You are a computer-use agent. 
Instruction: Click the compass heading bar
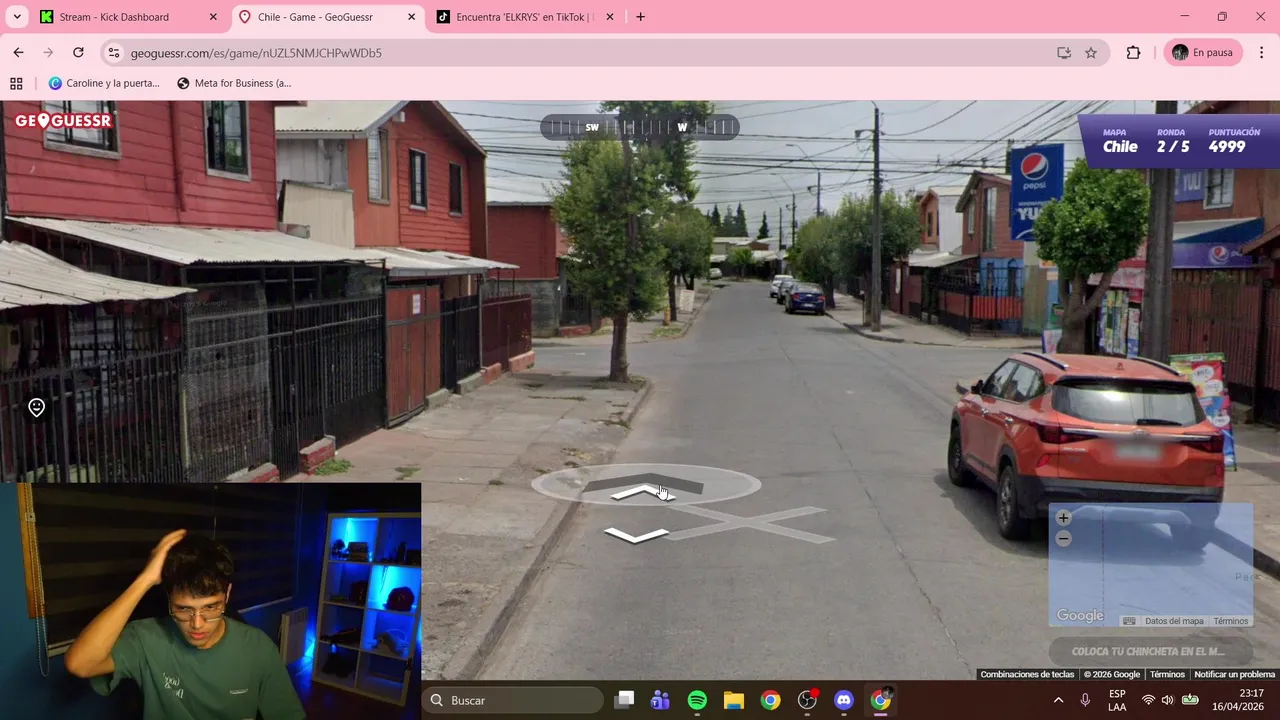point(640,127)
